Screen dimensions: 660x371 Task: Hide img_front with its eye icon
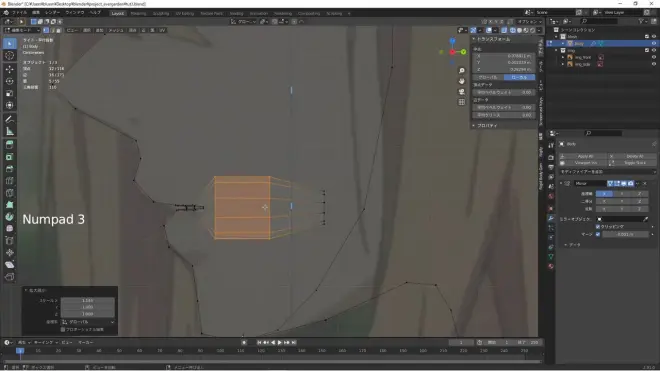pos(654,57)
